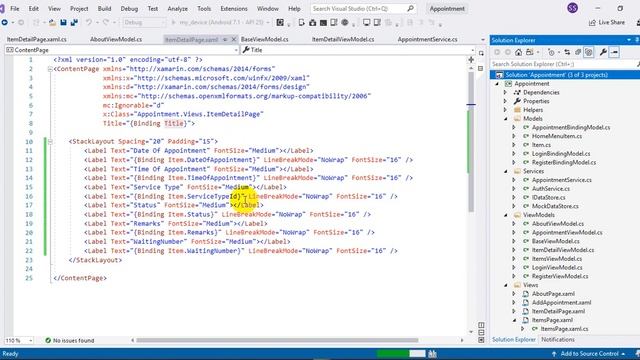Click the globe icon in the toolbar
The height and width of the screenshot is (360, 640).
pos(345,23)
